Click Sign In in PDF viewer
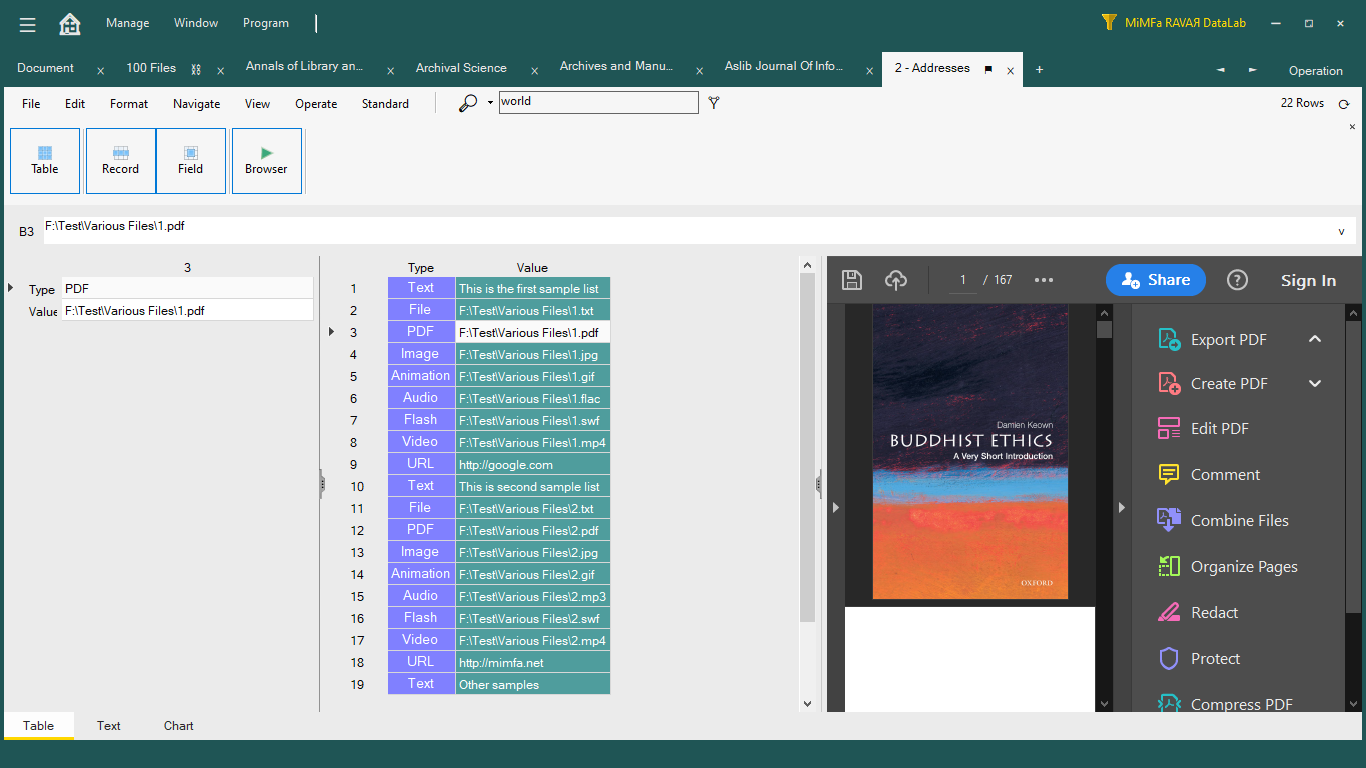Image resolution: width=1366 pixels, height=768 pixels. click(x=1308, y=281)
